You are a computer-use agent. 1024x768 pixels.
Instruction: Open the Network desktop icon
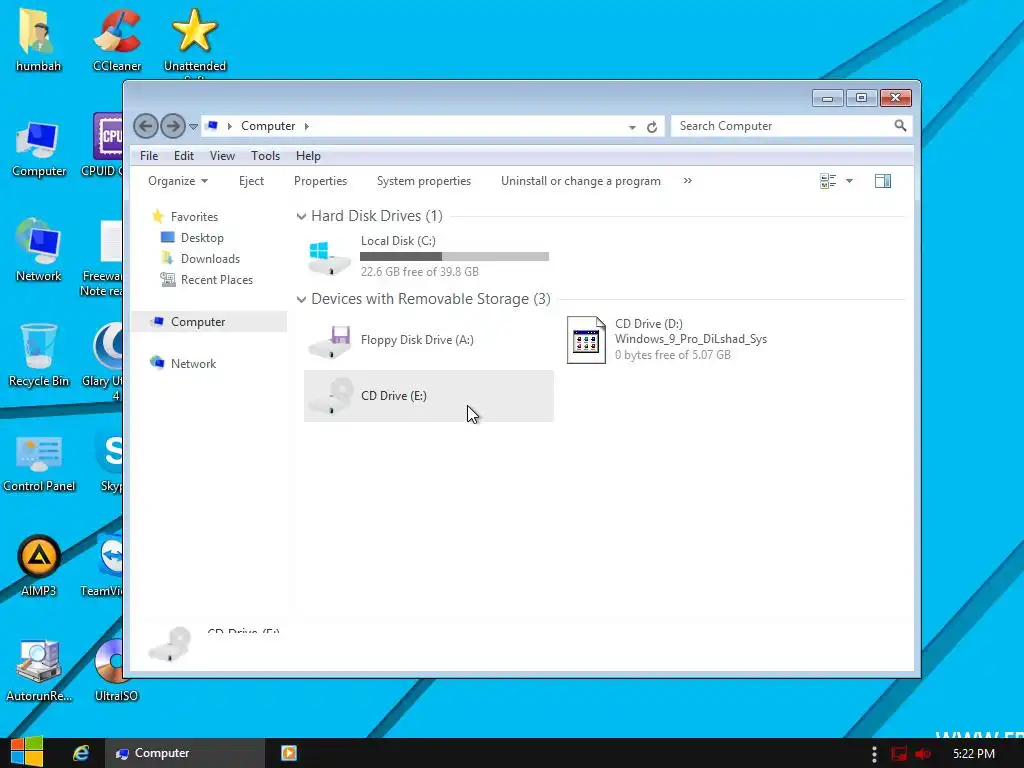[39, 250]
